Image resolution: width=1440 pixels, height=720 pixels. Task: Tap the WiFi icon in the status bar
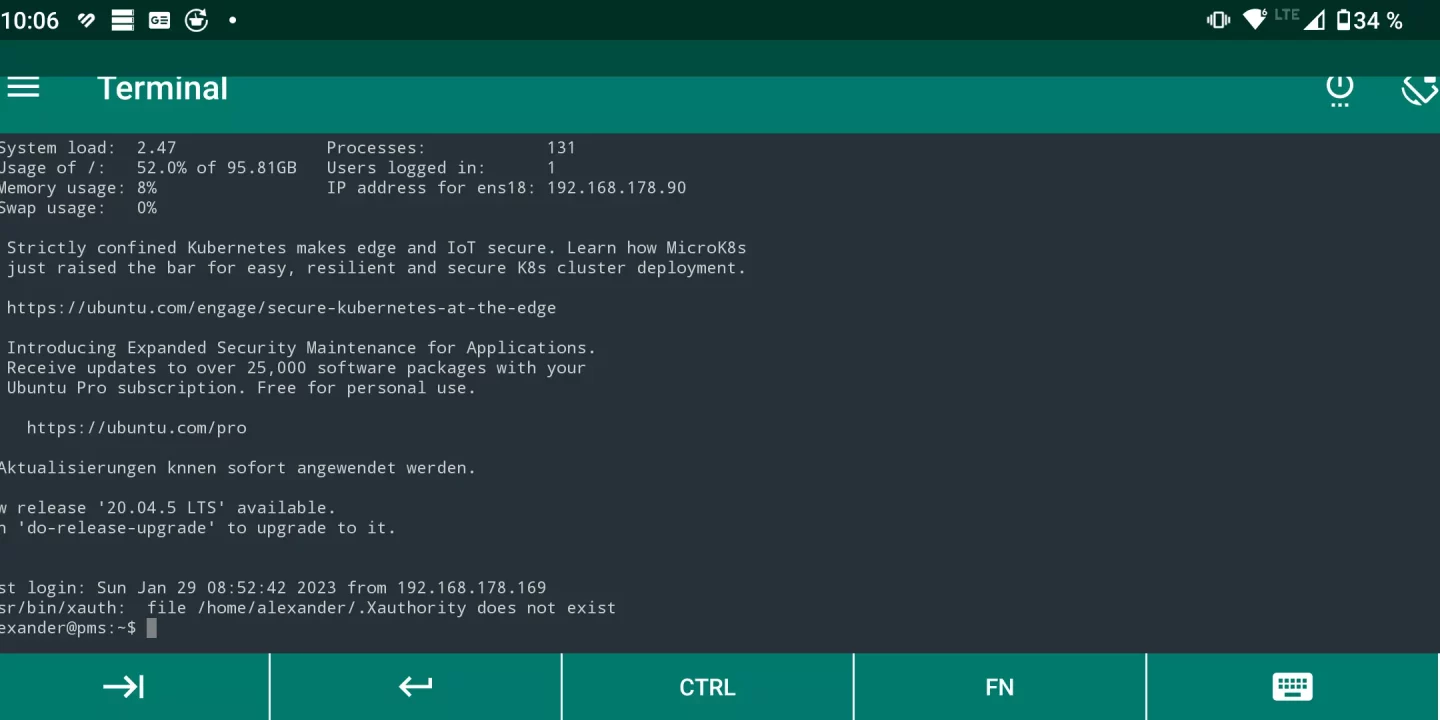coord(1255,19)
